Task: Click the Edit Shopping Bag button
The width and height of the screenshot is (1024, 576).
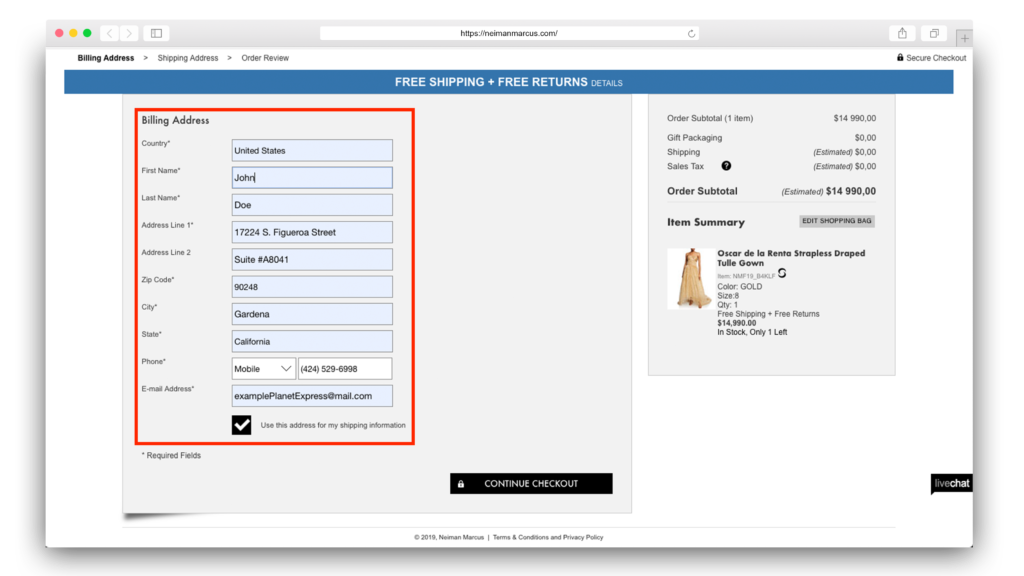Action: pos(837,221)
